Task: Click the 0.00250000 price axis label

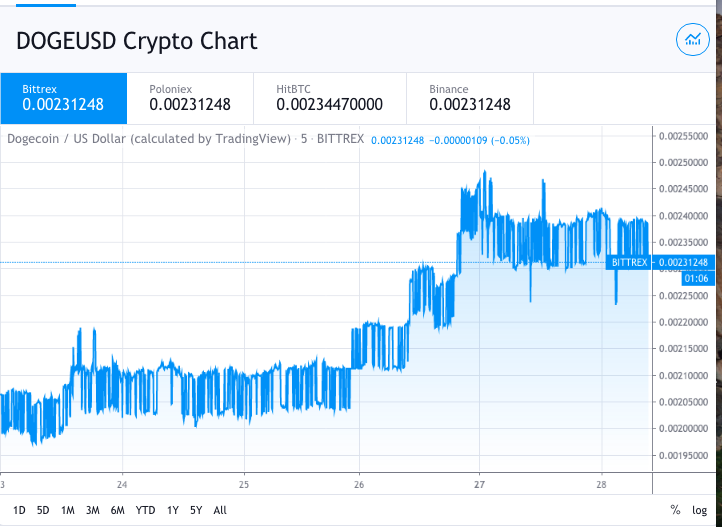Action: point(683,162)
